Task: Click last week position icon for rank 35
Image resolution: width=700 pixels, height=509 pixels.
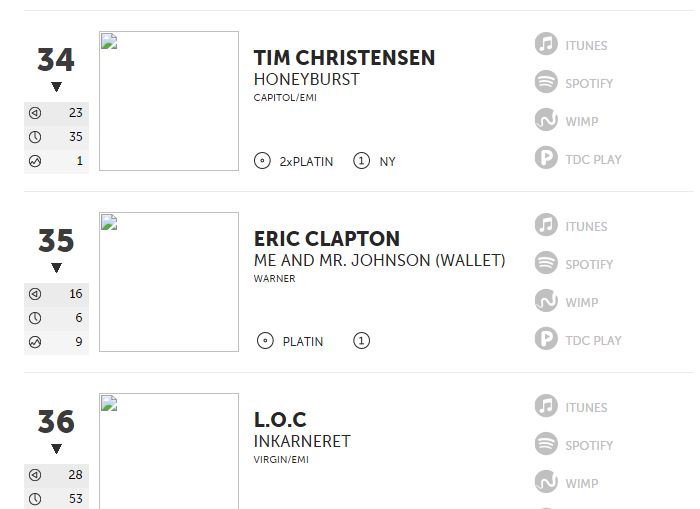Action: (x=35, y=294)
